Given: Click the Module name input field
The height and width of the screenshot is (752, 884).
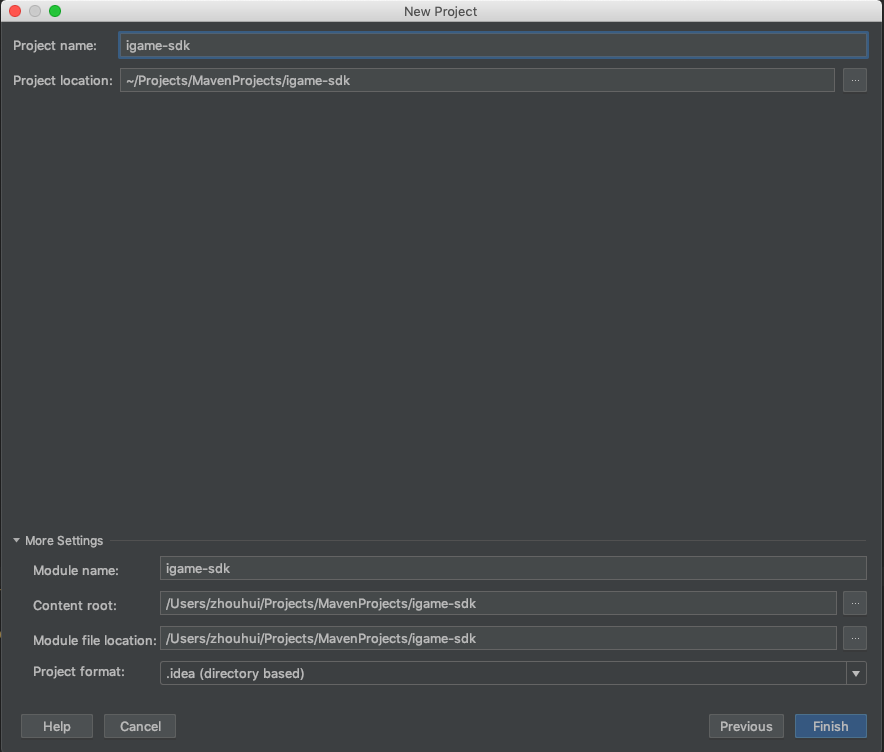Looking at the screenshot, I should point(513,568).
